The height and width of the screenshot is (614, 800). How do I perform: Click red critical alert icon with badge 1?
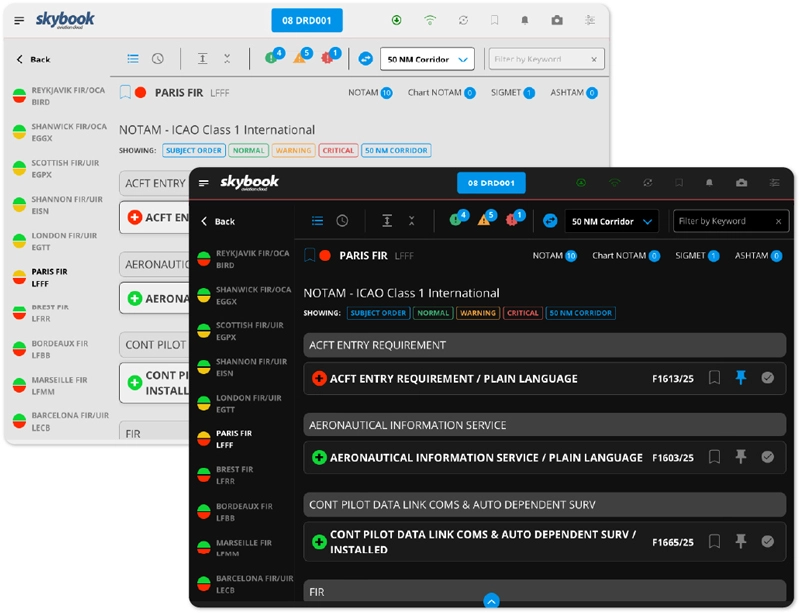point(514,220)
